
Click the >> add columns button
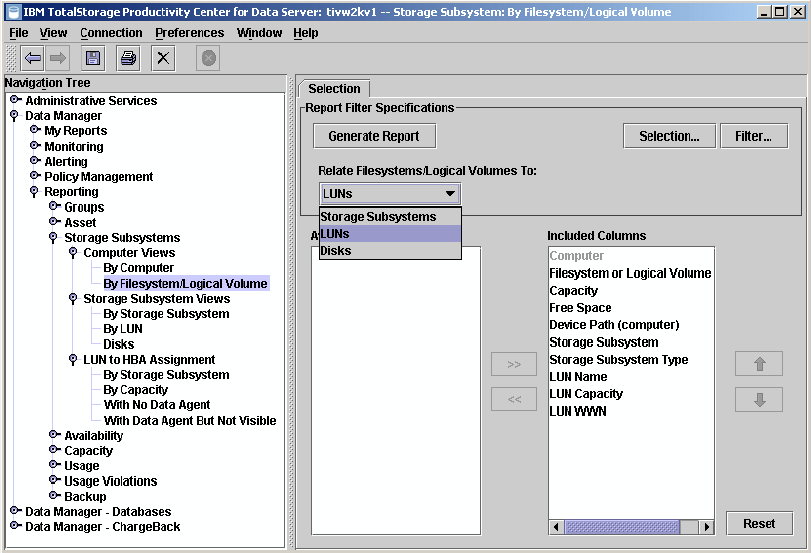coord(514,364)
